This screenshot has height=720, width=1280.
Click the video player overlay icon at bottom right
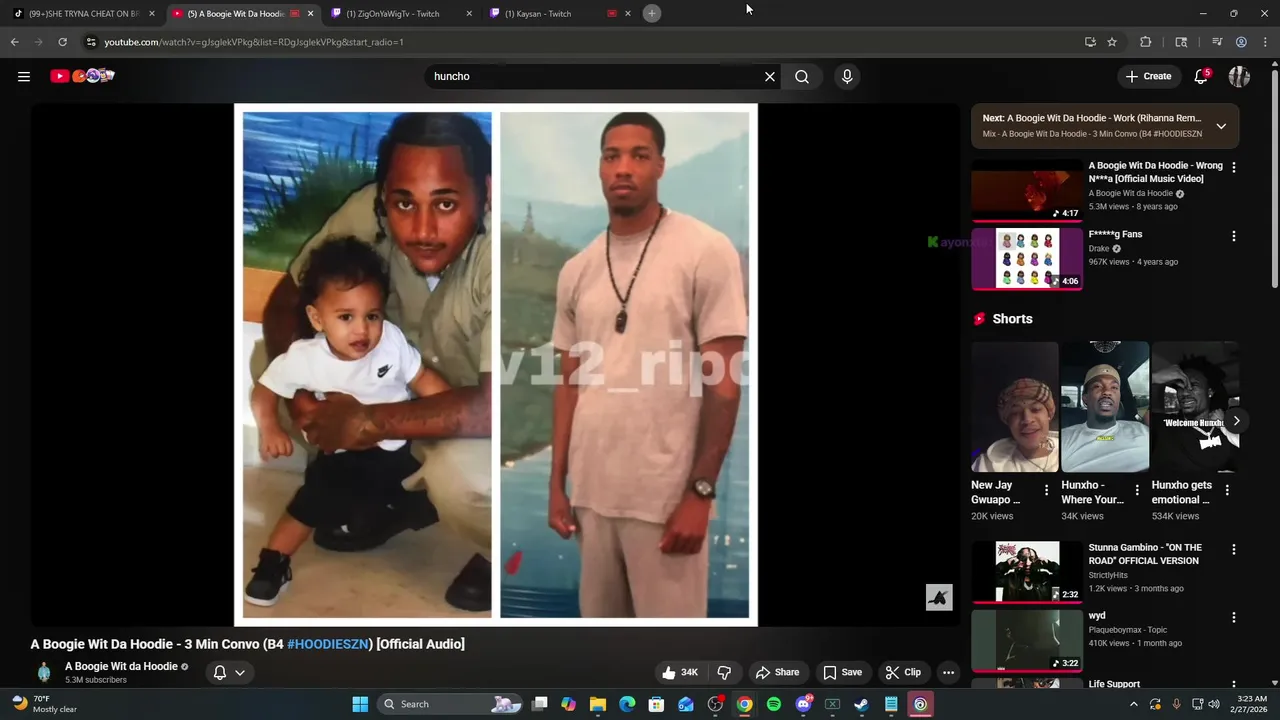pyautogui.click(x=939, y=597)
